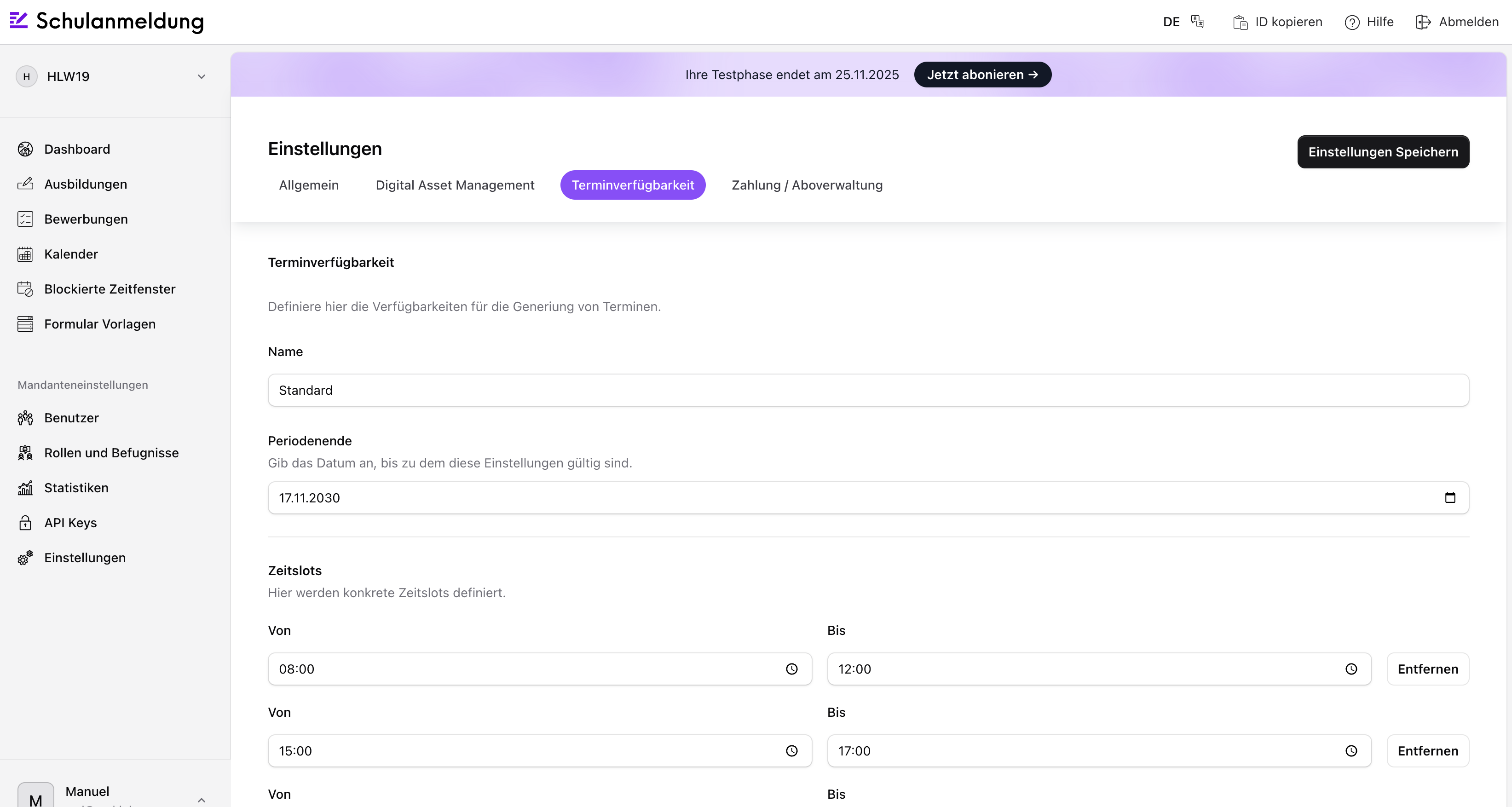Open Kalender via its calendar icon
This screenshot has width=1512, height=807.
(x=25, y=254)
